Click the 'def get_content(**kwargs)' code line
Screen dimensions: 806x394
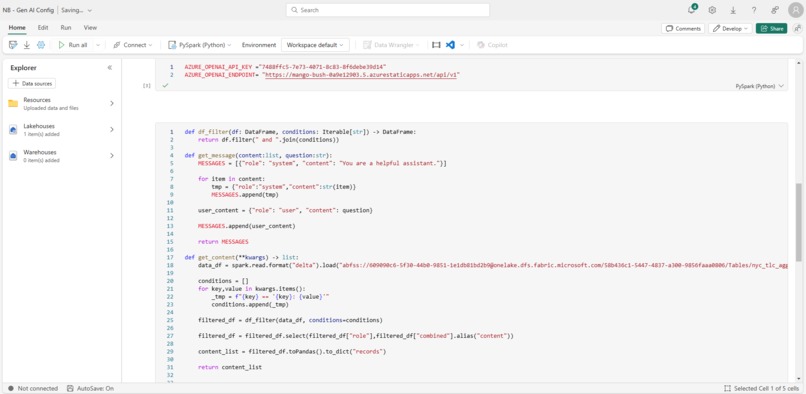point(241,257)
